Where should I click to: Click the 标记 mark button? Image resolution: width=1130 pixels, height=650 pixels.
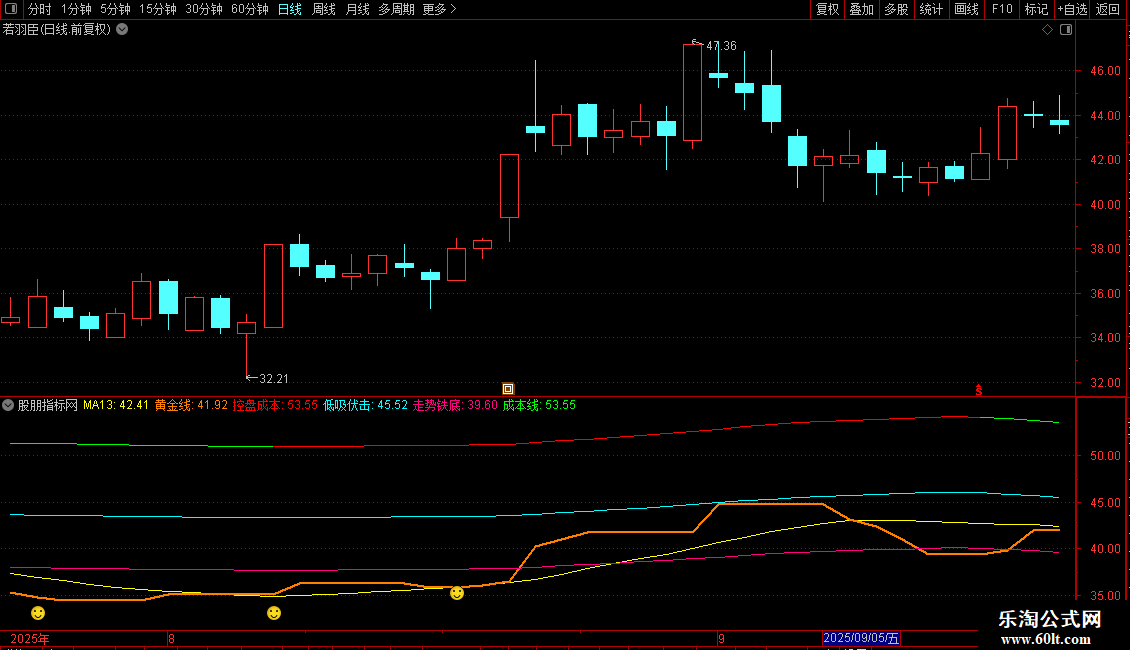(x=1036, y=9)
